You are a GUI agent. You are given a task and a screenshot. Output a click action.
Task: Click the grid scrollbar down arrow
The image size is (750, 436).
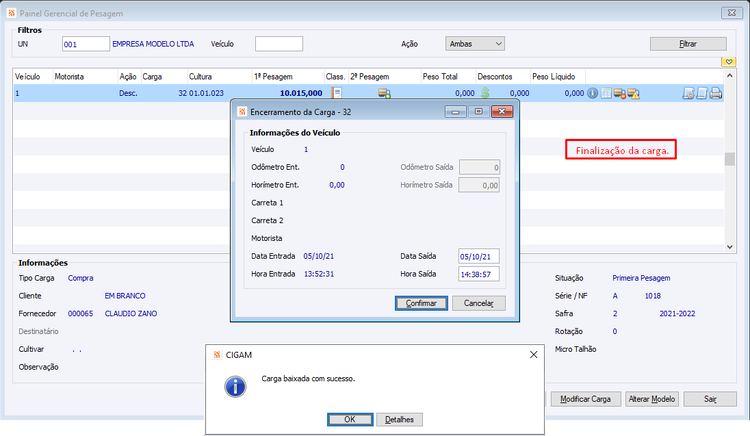click(x=729, y=247)
